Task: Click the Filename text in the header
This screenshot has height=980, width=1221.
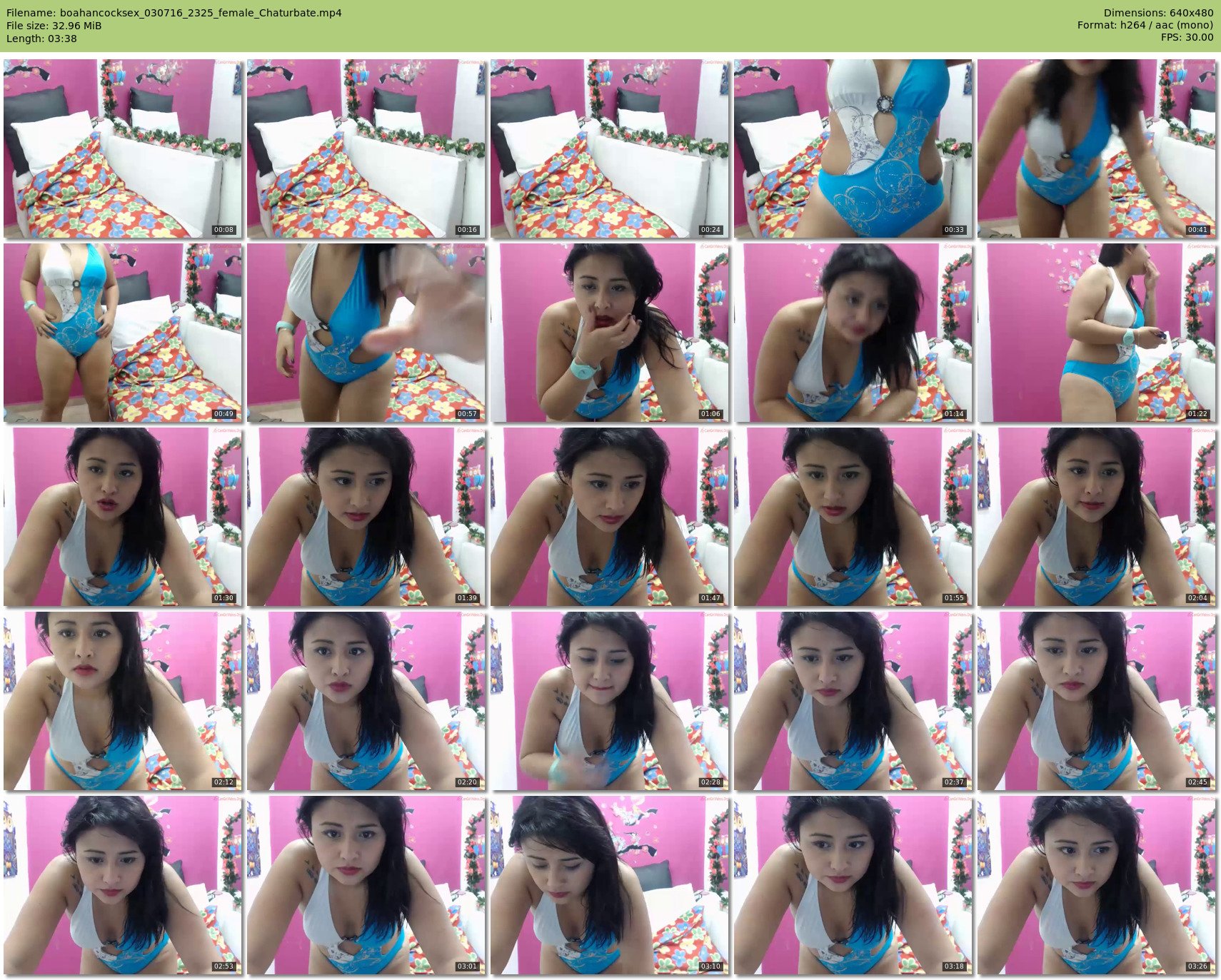Action: point(174,13)
